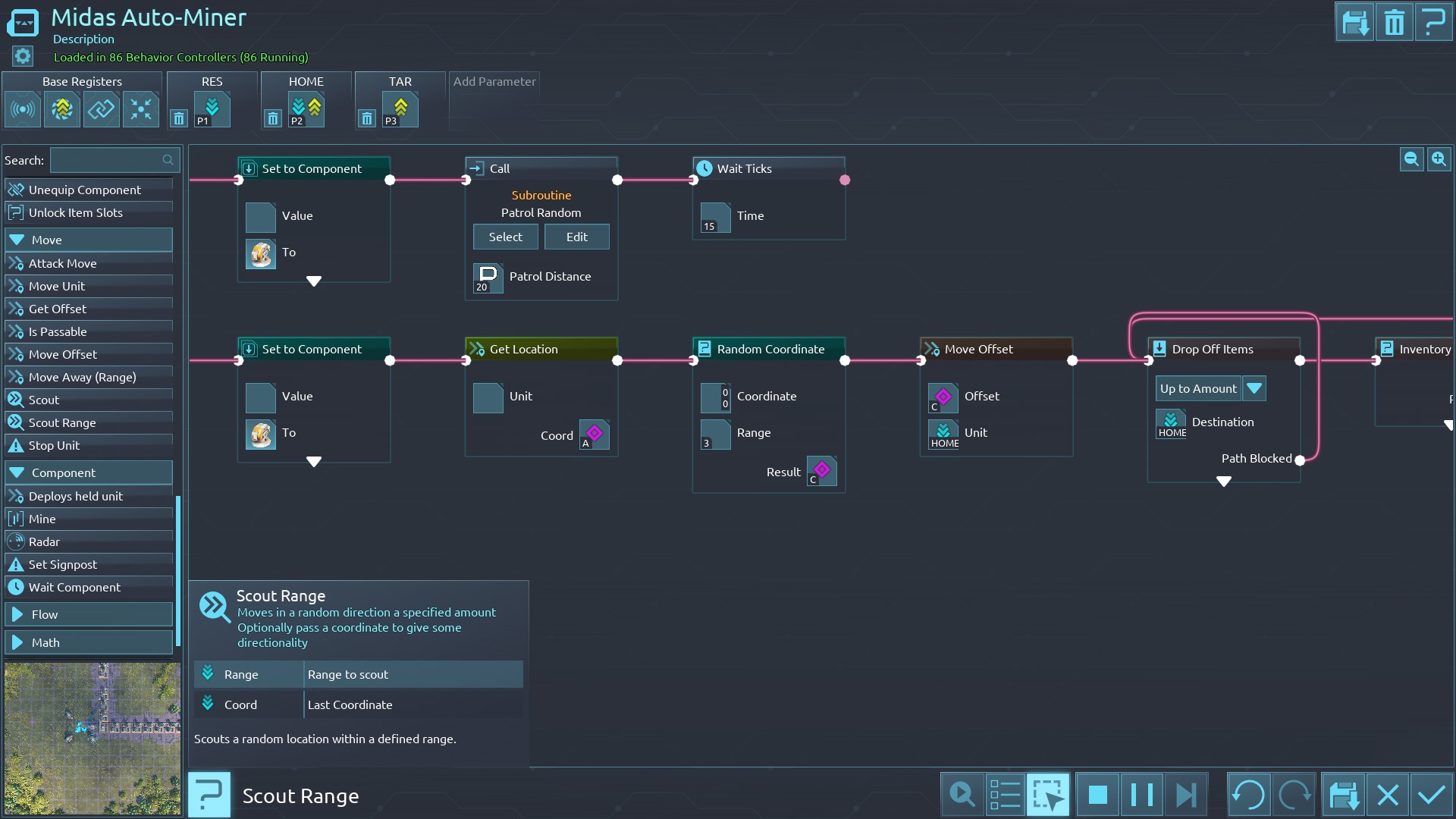Image resolution: width=1456 pixels, height=819 pixels.
Task: Click the trash icon in top toolbar
Action: click(1394, 23)
